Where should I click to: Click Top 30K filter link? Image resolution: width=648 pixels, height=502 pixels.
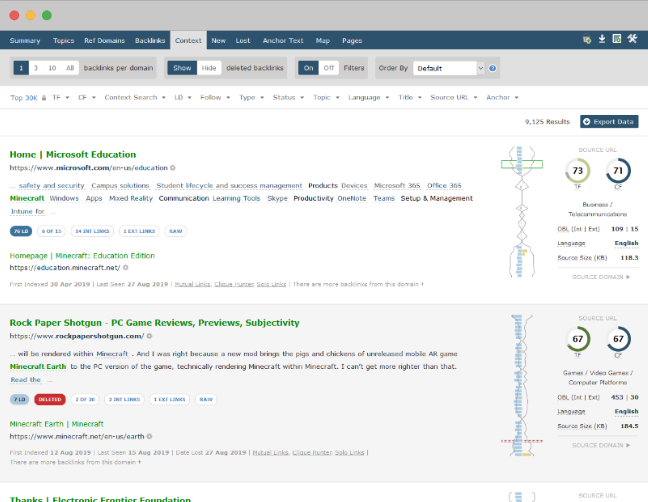pos(24,98)
